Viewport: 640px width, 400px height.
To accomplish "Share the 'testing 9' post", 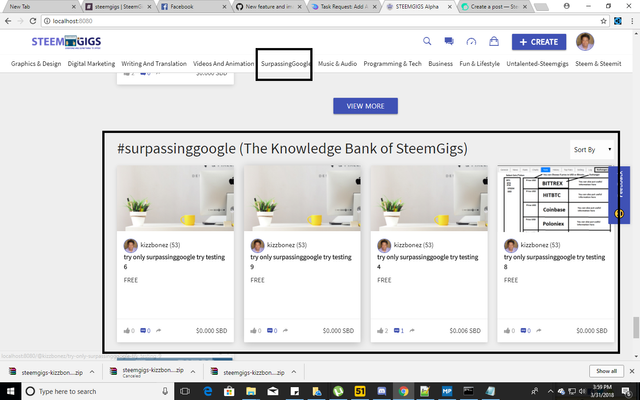I will pyautogui.click(x=285, y=331).
